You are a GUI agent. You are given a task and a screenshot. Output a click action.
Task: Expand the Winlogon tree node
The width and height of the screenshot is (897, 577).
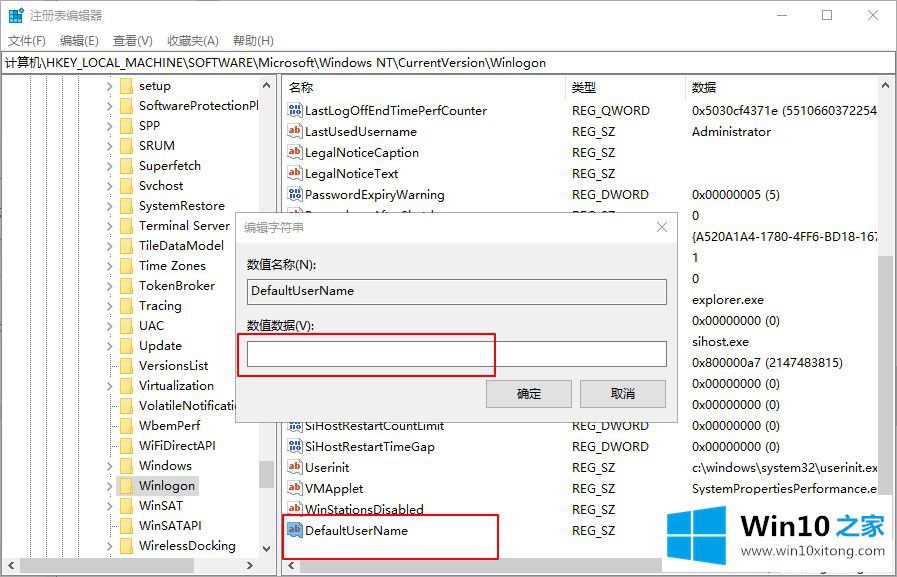pyautogui.click(x=109, y=486)
